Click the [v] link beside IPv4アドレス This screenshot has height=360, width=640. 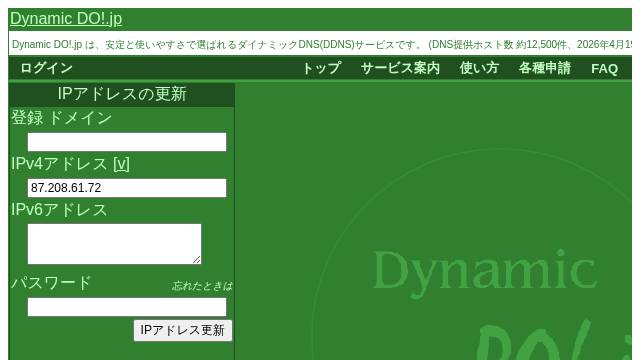coord(121,164)
